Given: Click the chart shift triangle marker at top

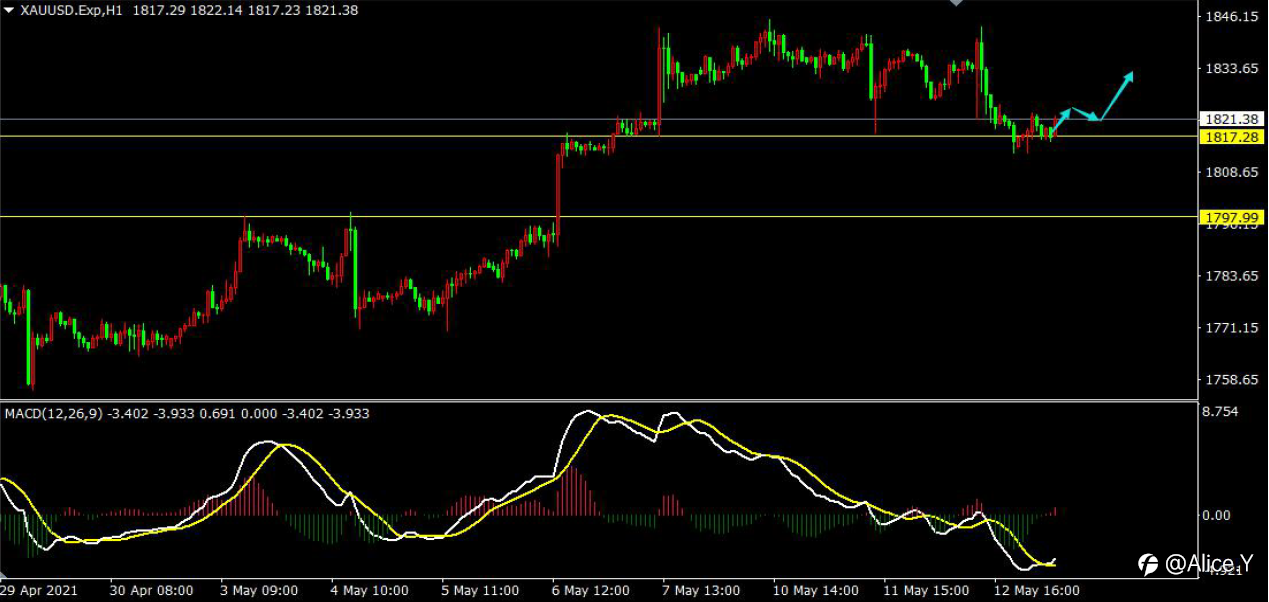Looking at the screenshot, I should pyautogui.click(x=956, y=3).
